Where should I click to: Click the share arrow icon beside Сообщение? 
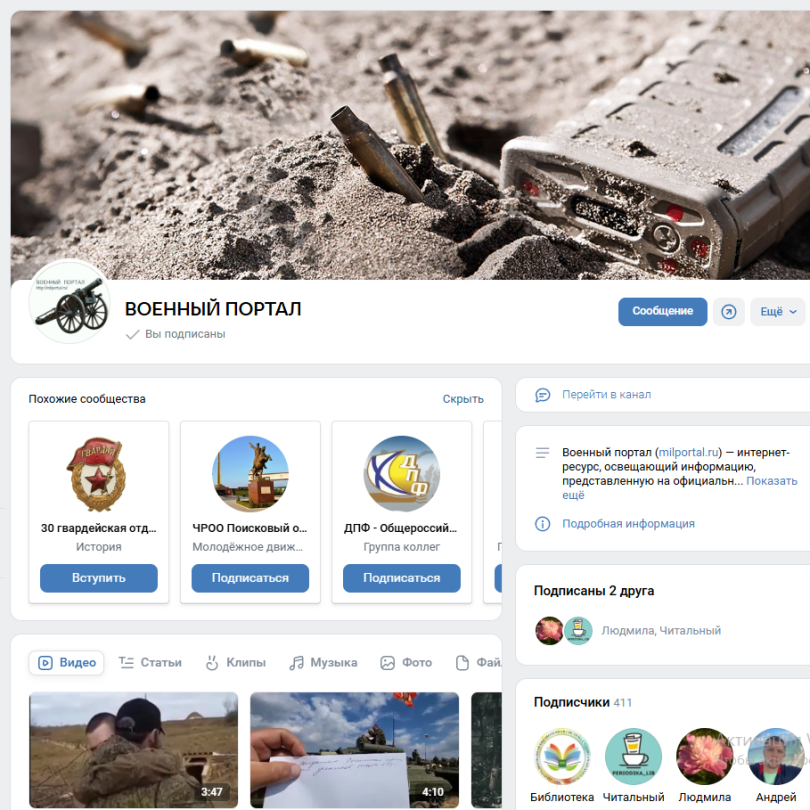(728, 311)
